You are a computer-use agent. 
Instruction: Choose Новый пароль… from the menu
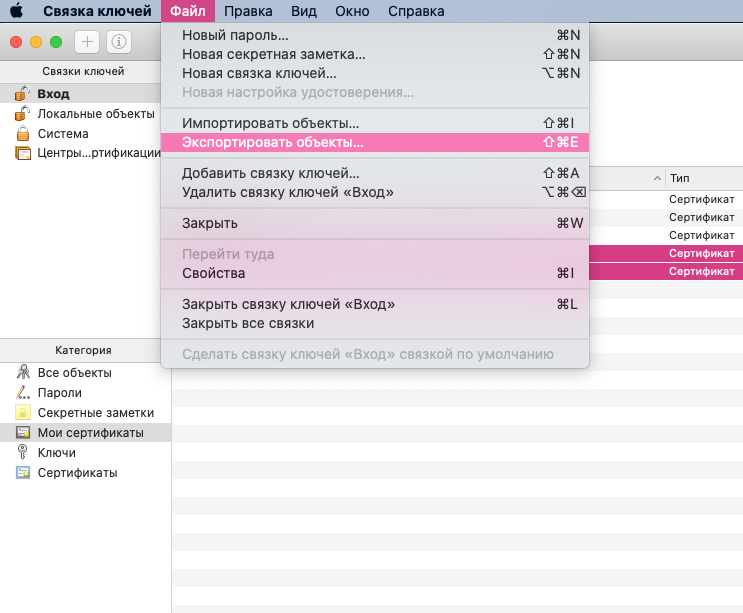click(x=375, y=35)
